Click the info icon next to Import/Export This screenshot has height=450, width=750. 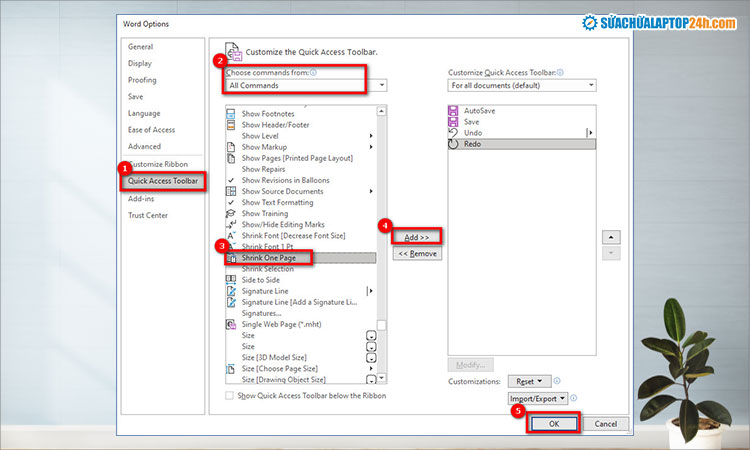(574, 398)
